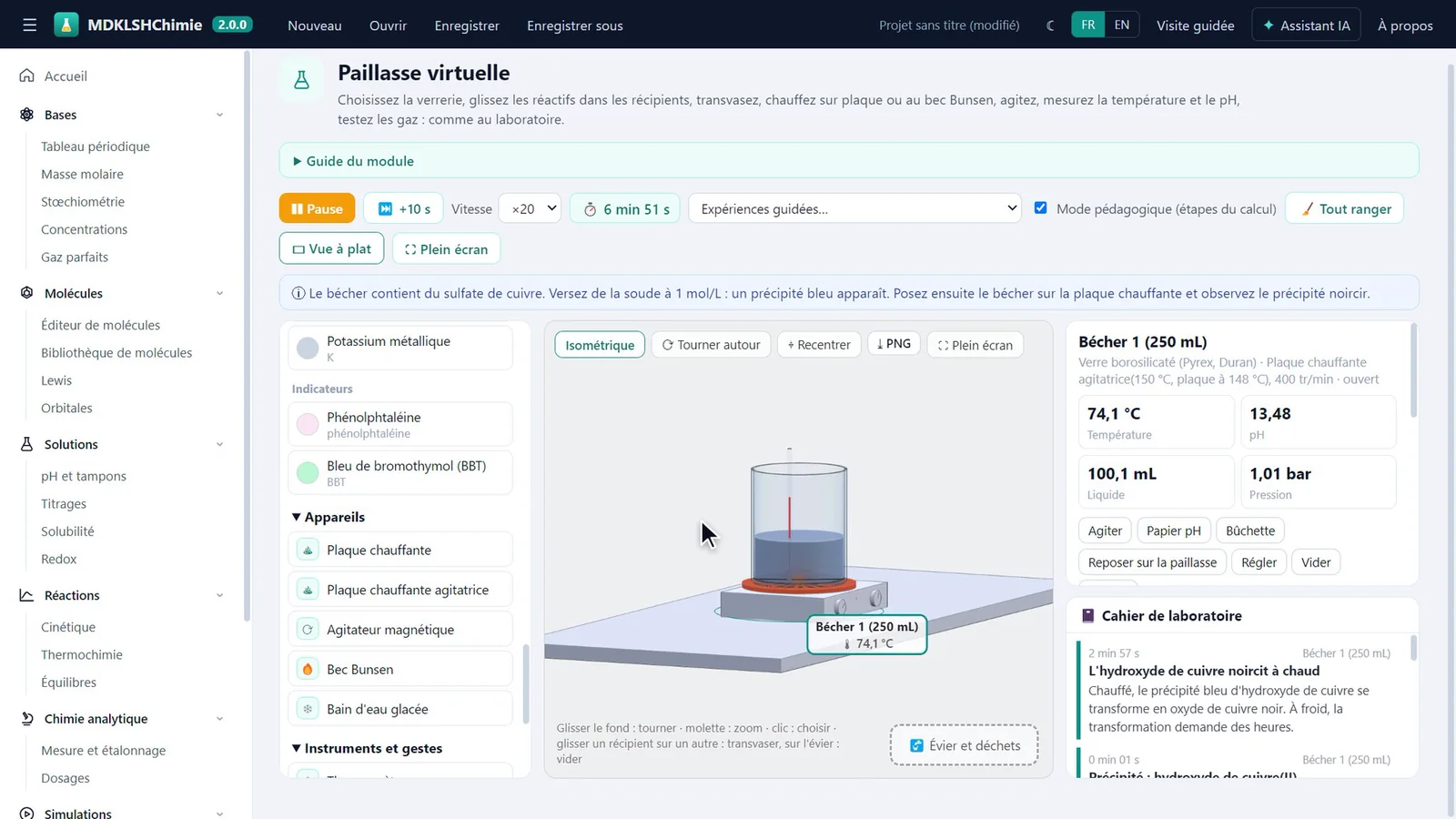
Task: Collapse the Bases sidebar group
Action: (x=122, y=115)
